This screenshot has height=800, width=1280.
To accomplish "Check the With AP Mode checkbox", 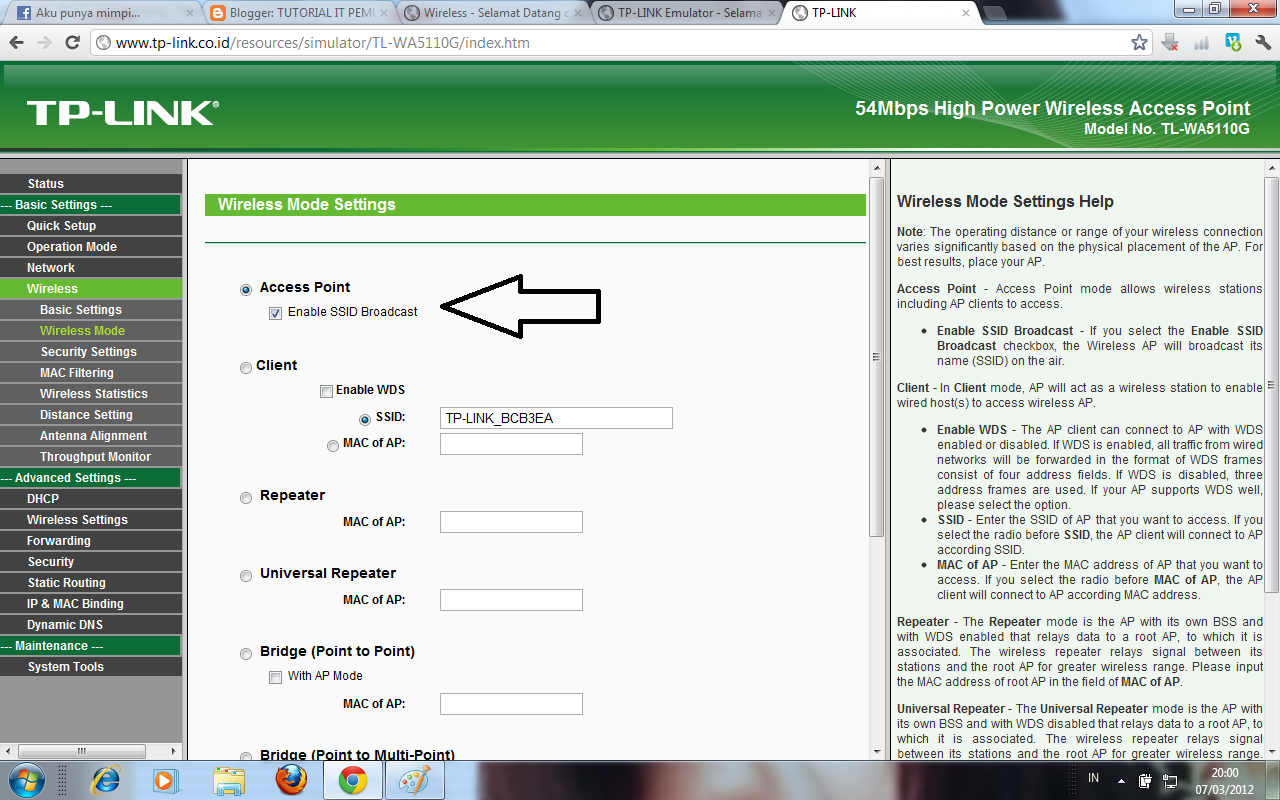I will (275, 677).
